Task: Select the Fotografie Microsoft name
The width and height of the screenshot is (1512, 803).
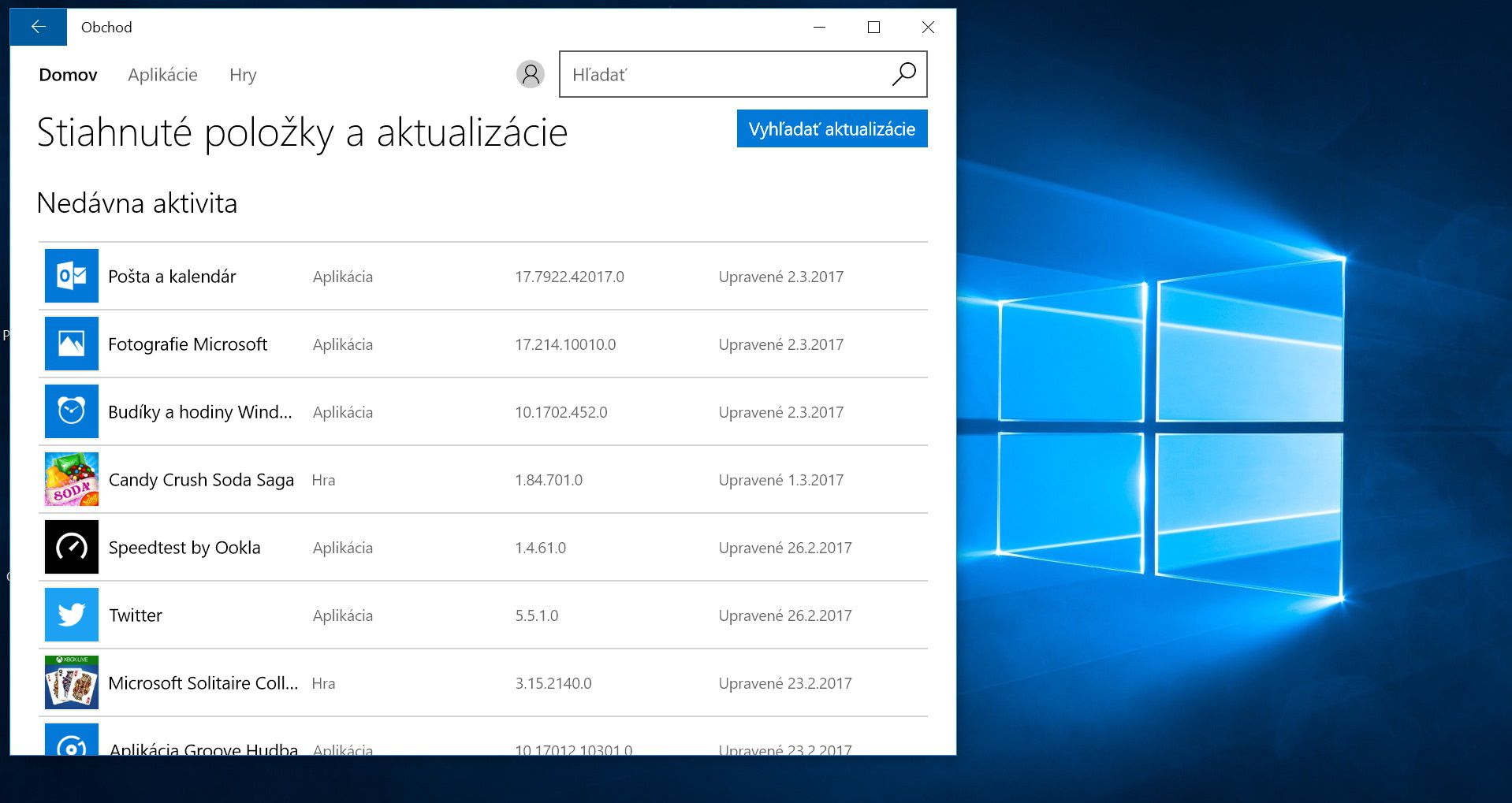Action: pos(188,344)
